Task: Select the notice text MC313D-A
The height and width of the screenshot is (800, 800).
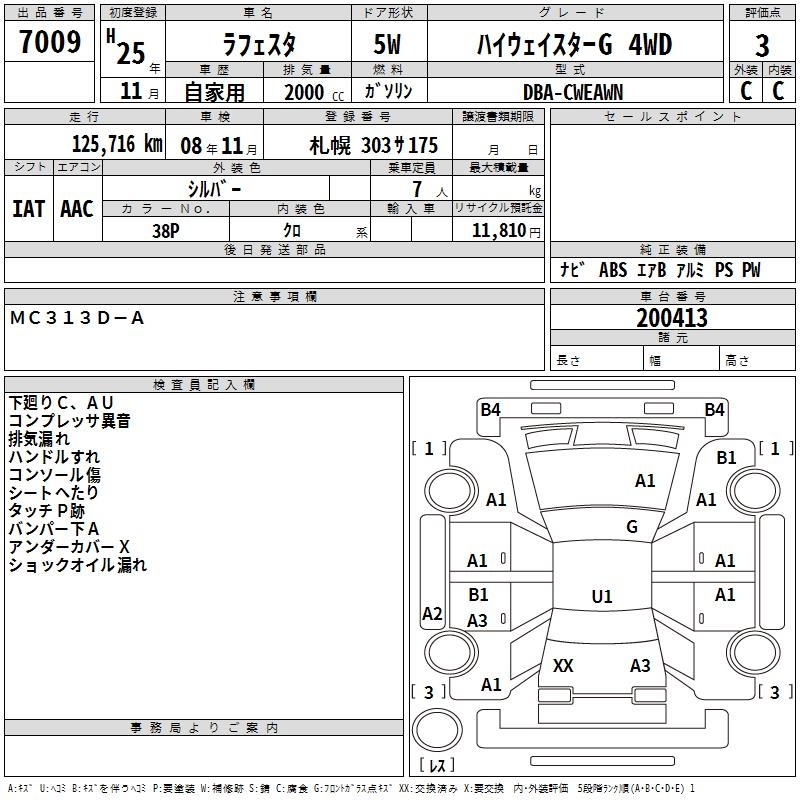Action: (x=78, y=318)
